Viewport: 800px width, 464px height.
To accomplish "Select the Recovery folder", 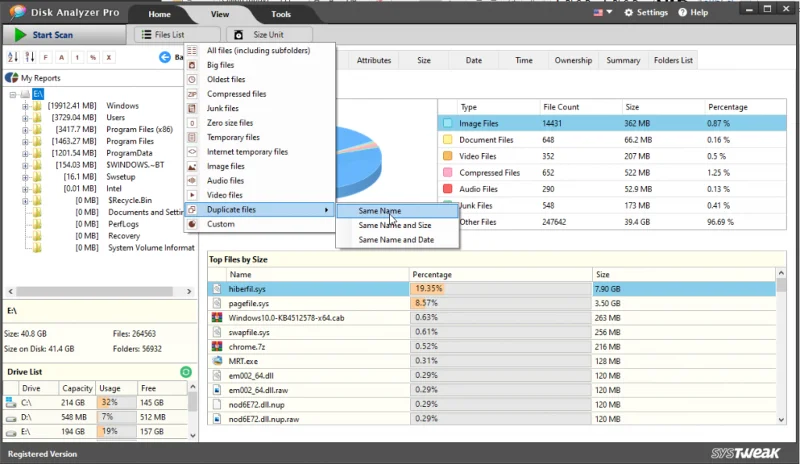I will tap(124, 236).
